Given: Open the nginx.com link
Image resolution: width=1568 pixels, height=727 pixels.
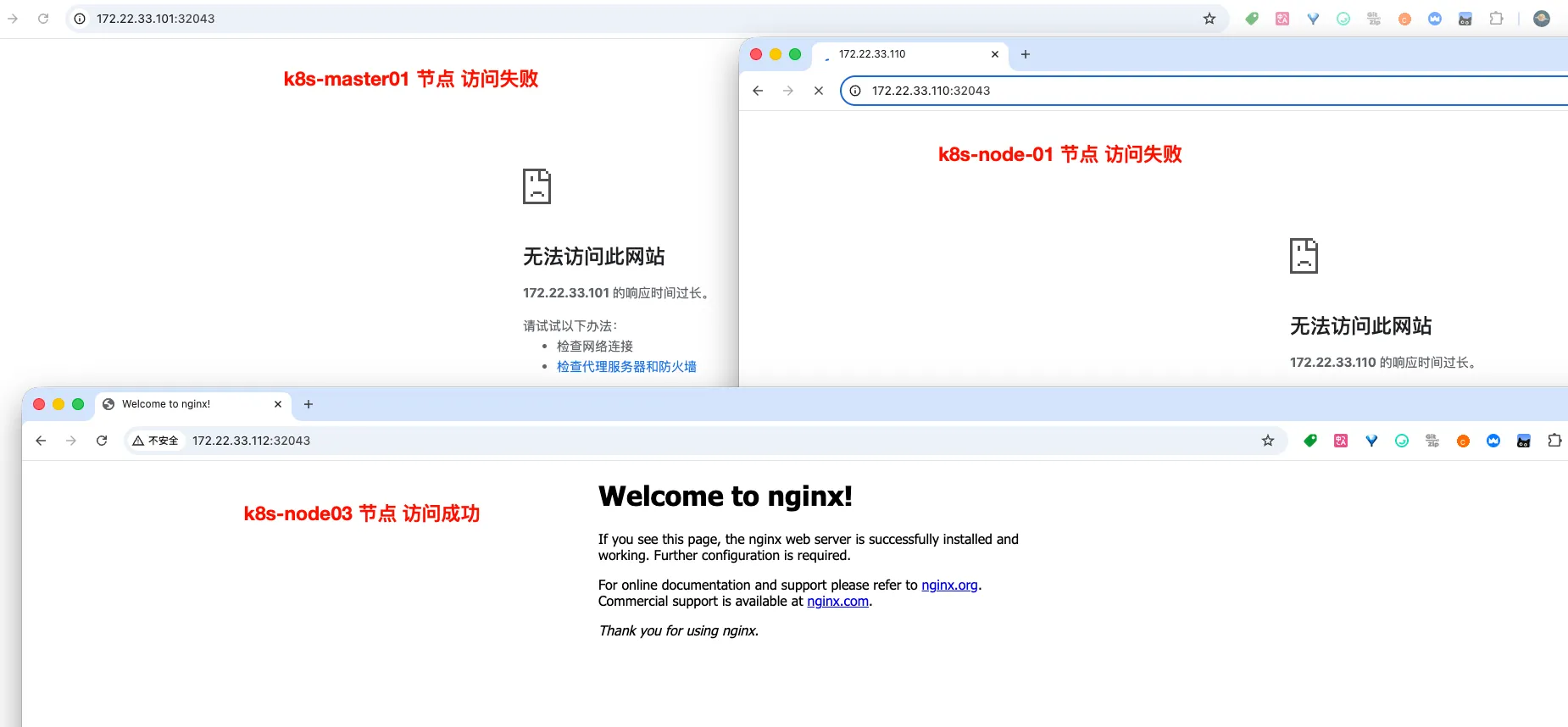Looking at the screenshot, I should coord(837,601).
